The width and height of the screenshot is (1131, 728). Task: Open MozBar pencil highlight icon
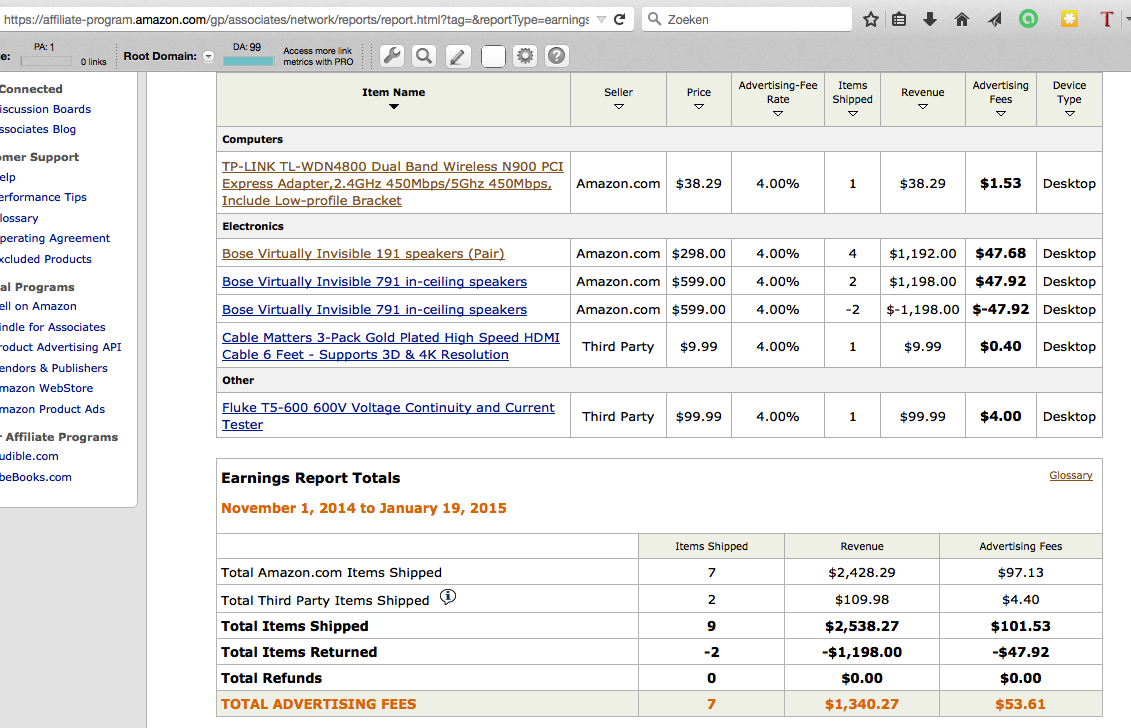pyautogui.click(x=458, y=56)
